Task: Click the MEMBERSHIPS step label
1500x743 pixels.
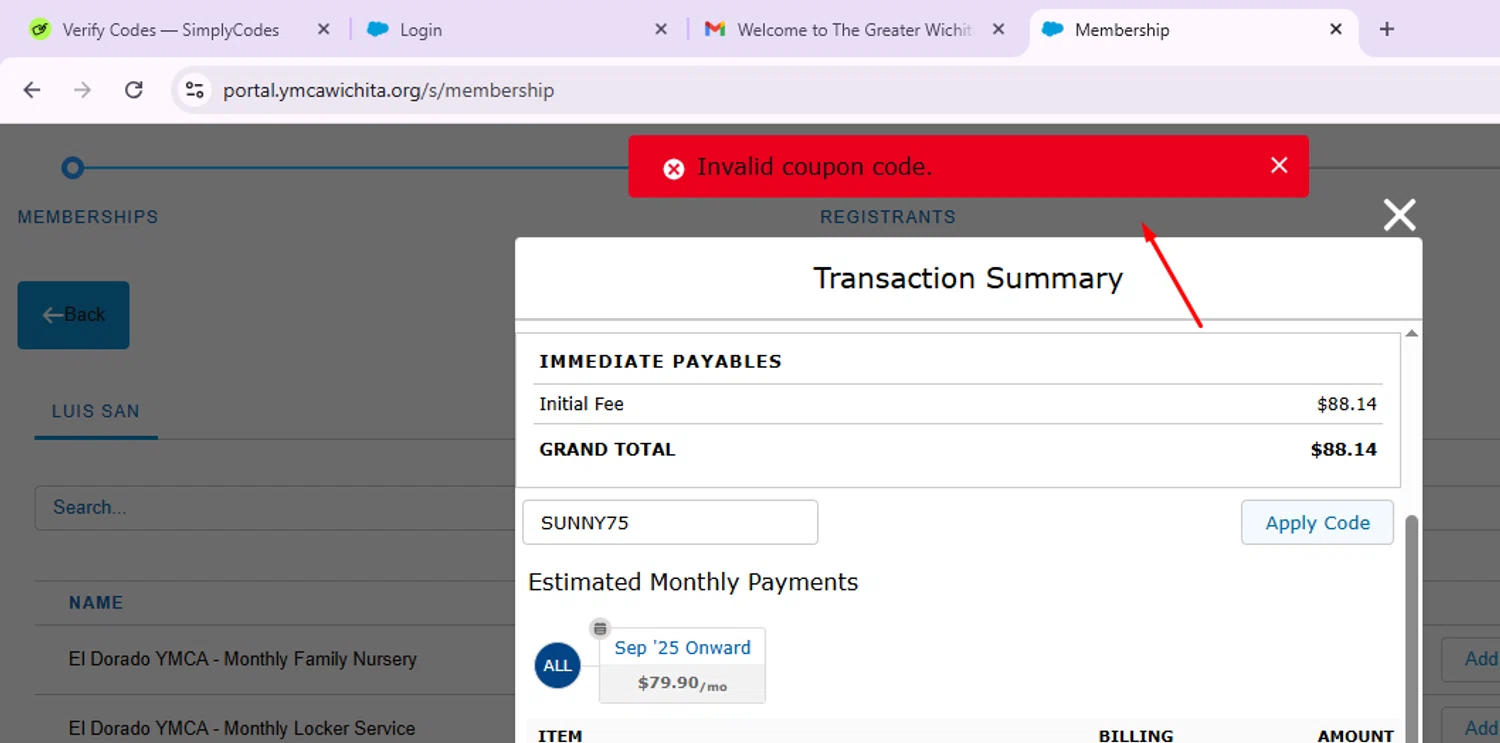Action: [x=88, y=217]
